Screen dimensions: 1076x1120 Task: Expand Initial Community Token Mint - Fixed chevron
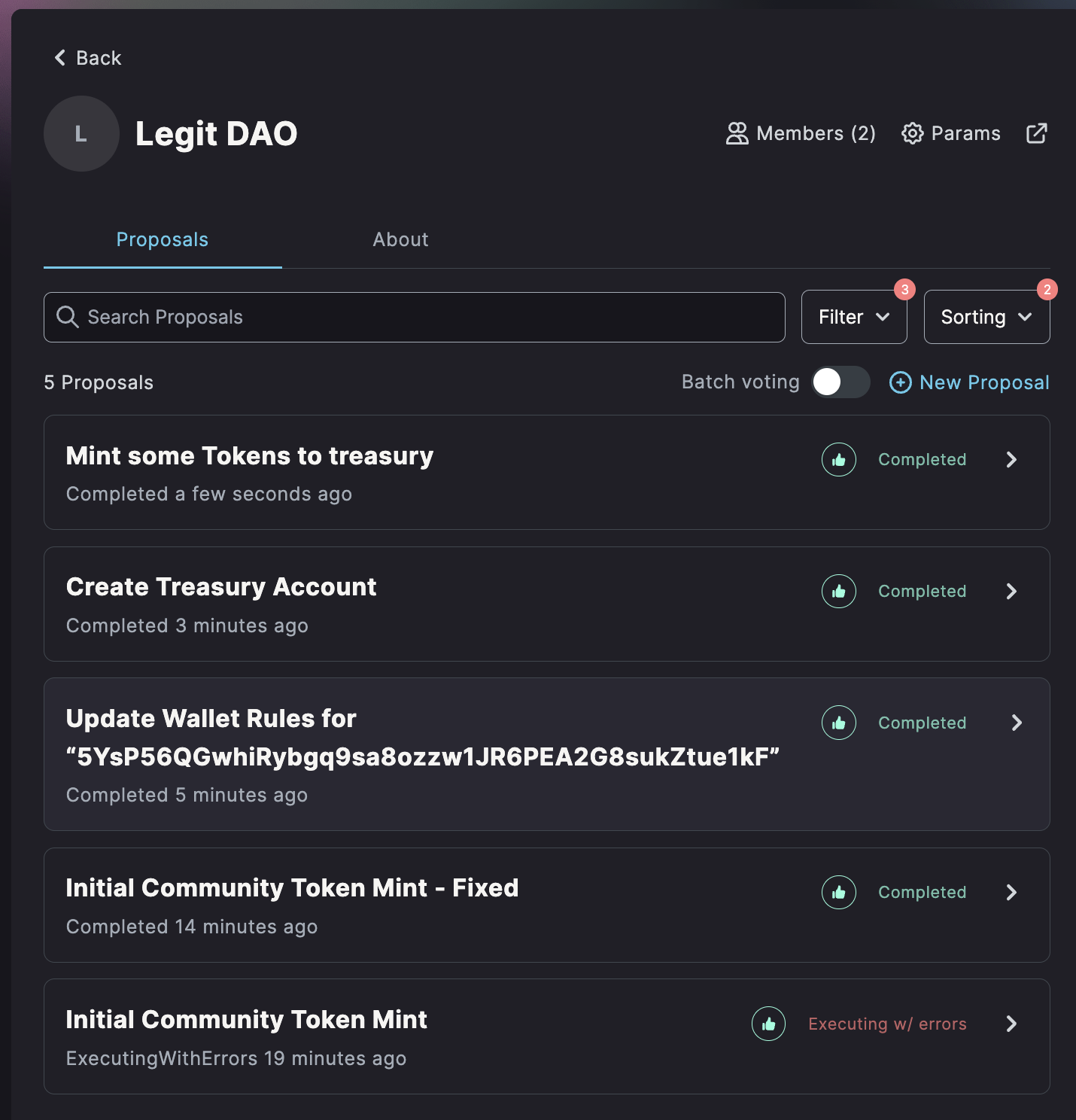pyautogui.click(x=1011, y=893)
